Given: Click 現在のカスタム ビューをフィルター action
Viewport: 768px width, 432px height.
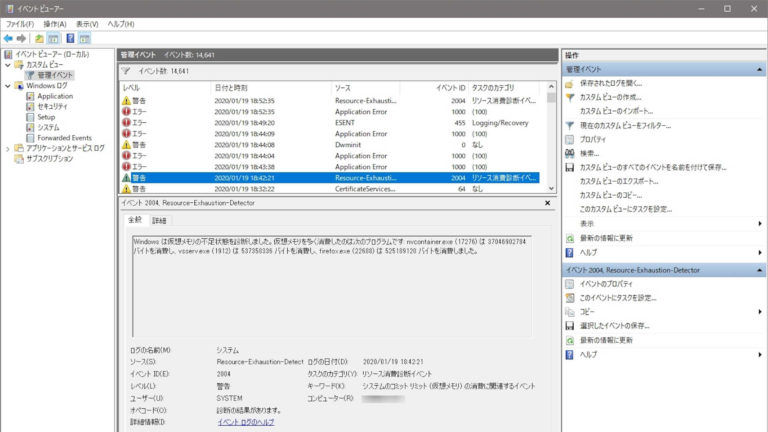Looking at the screenshot, I should point(625,126).
